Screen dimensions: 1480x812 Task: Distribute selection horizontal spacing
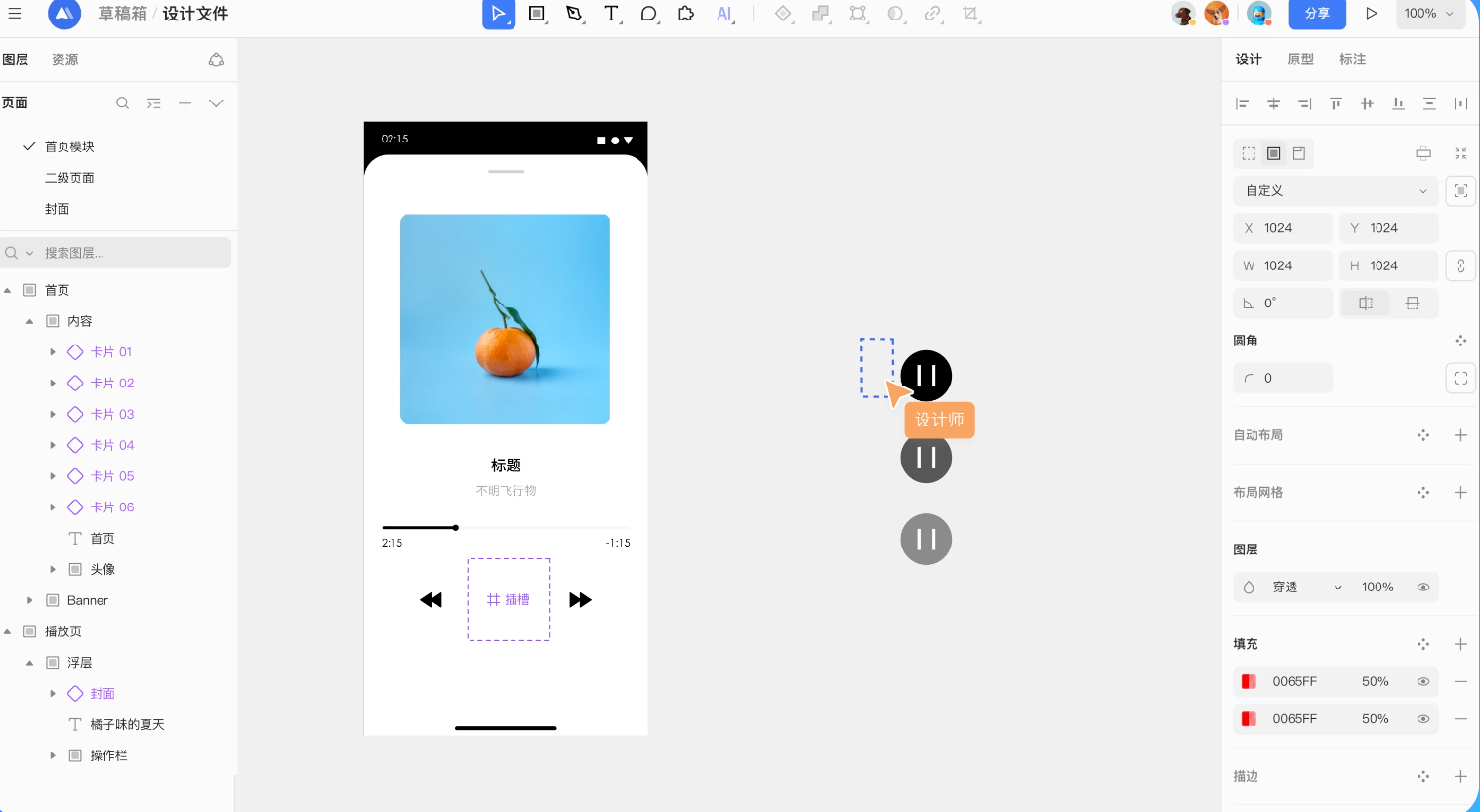click(1461, 103)
